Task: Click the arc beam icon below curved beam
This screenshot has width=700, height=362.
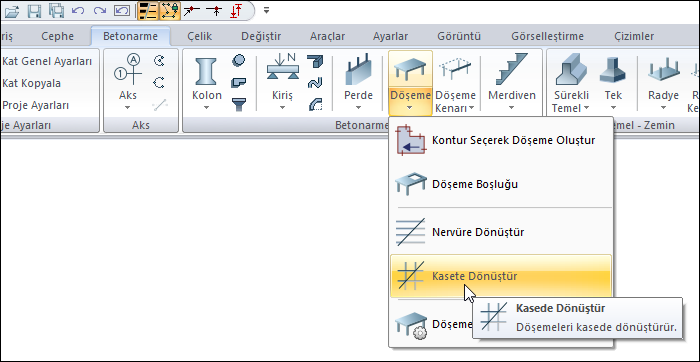Action: 315,105
